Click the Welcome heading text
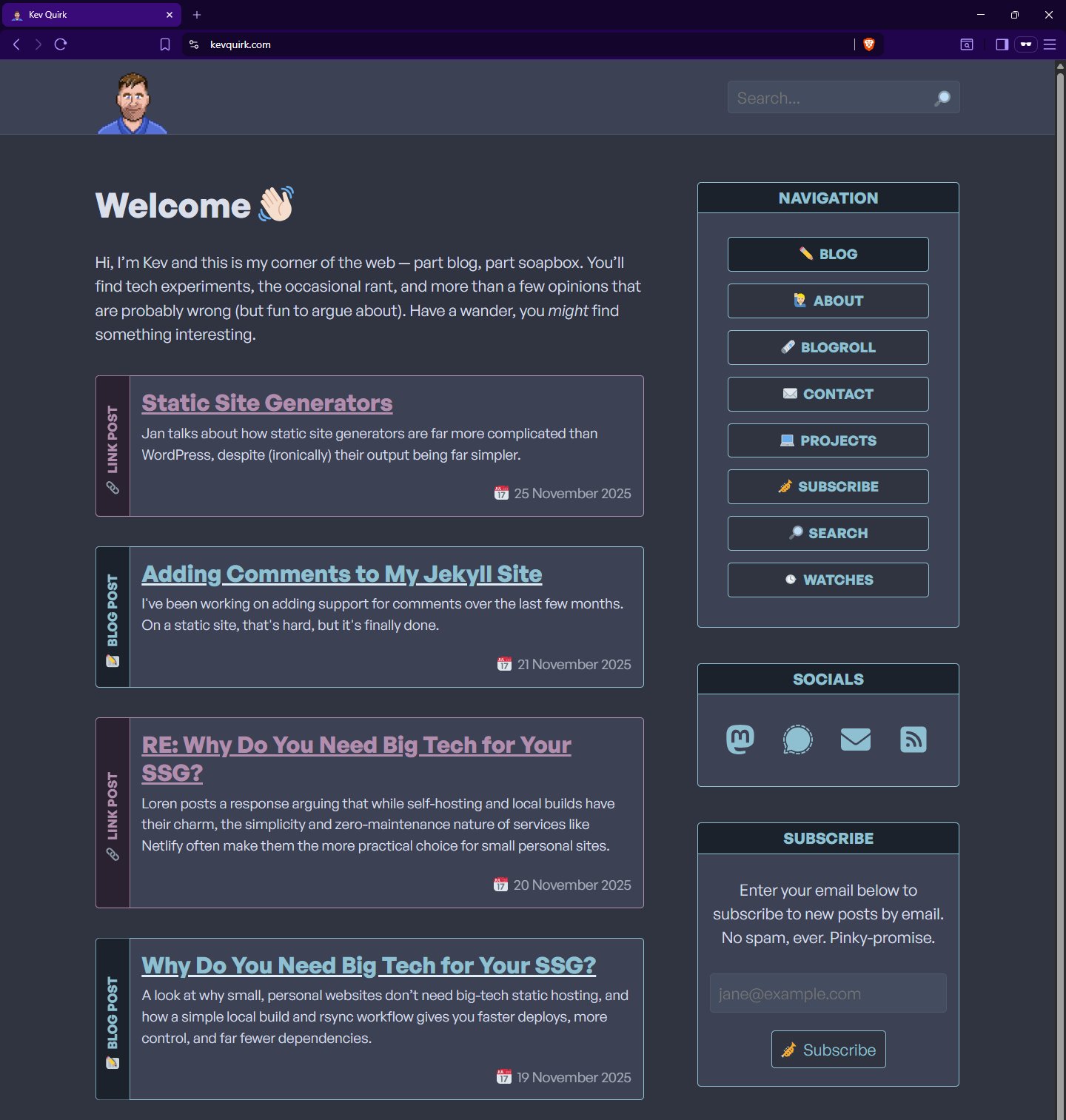 (173, 206)
